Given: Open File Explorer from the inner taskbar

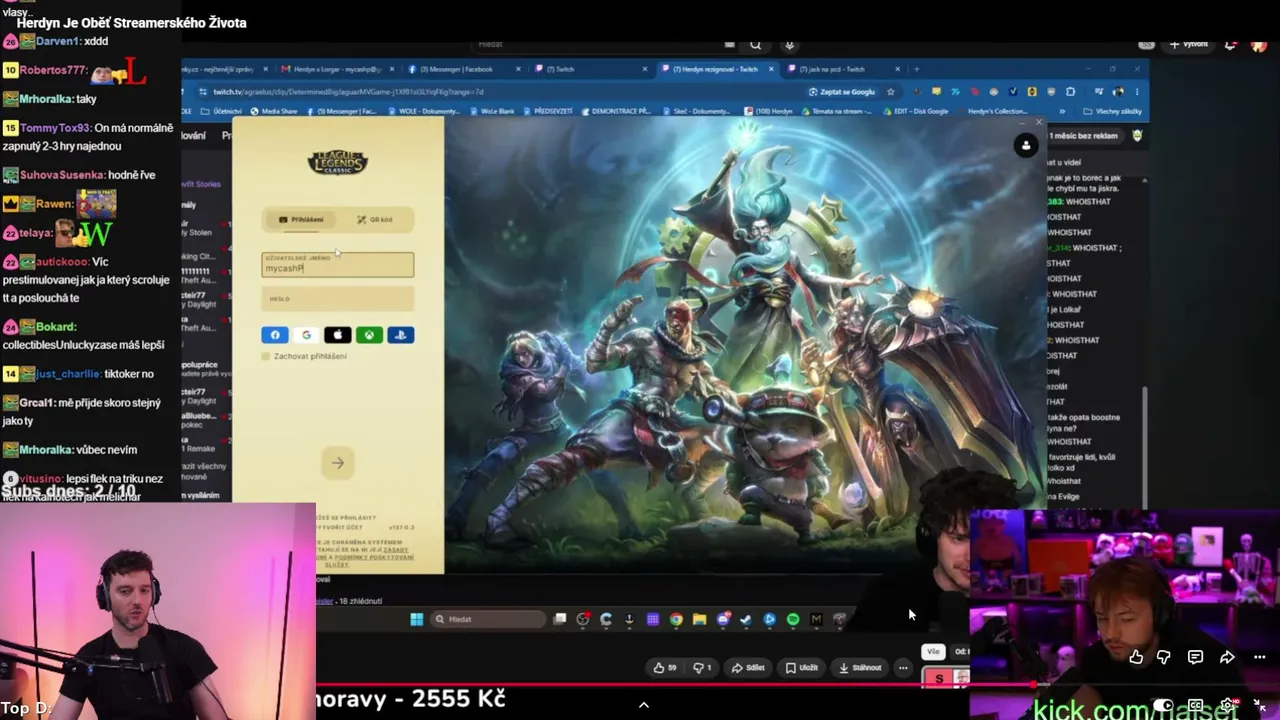Looking at the screenshot, I should coord(699,619).
